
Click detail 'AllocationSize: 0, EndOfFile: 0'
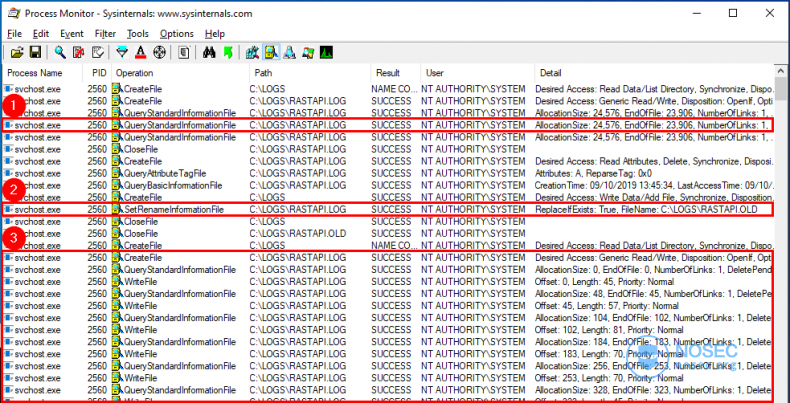pyautogui.click(x=591, y=270)
